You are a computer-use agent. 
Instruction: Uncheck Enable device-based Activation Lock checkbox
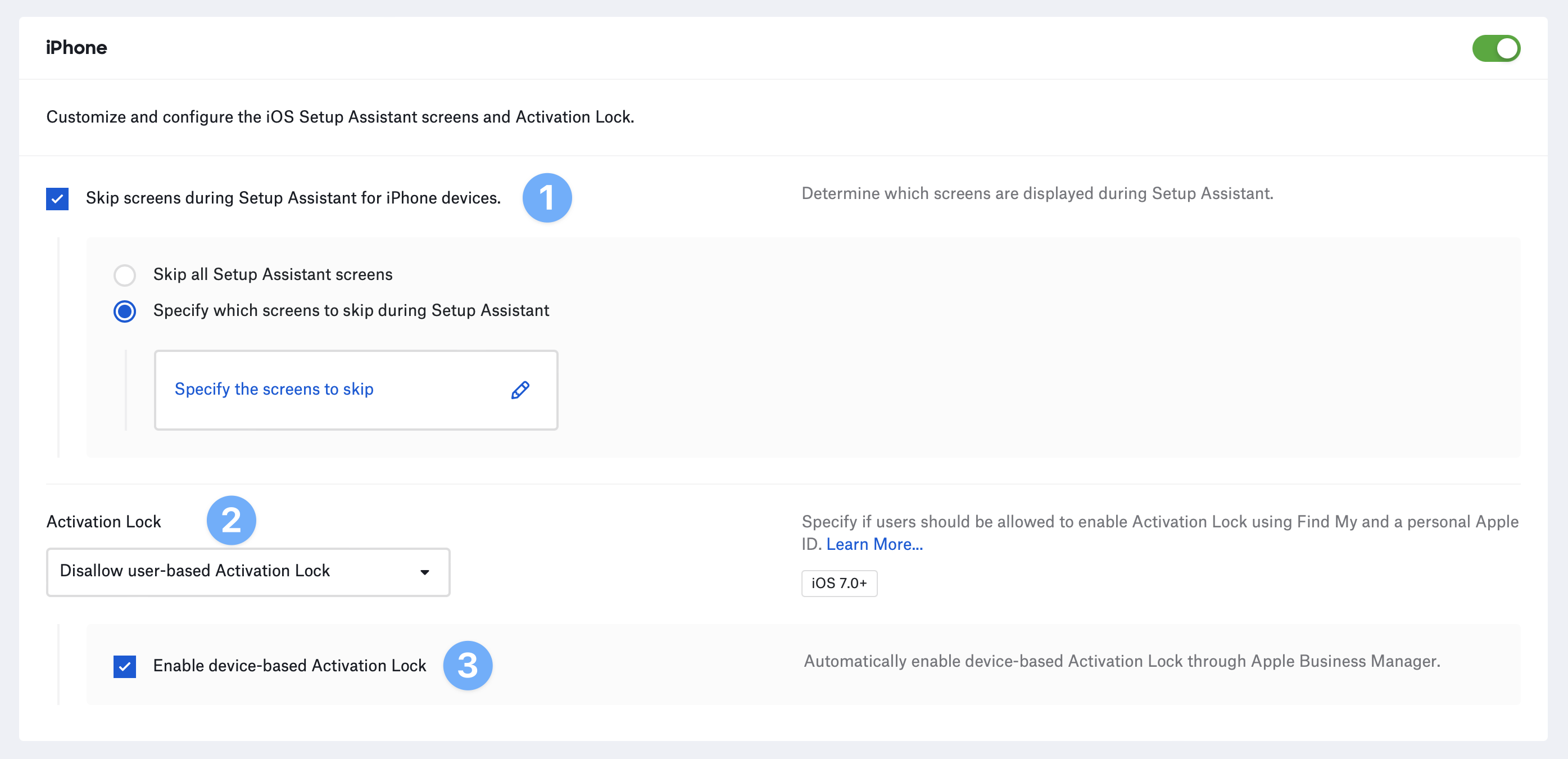[125, 666]
